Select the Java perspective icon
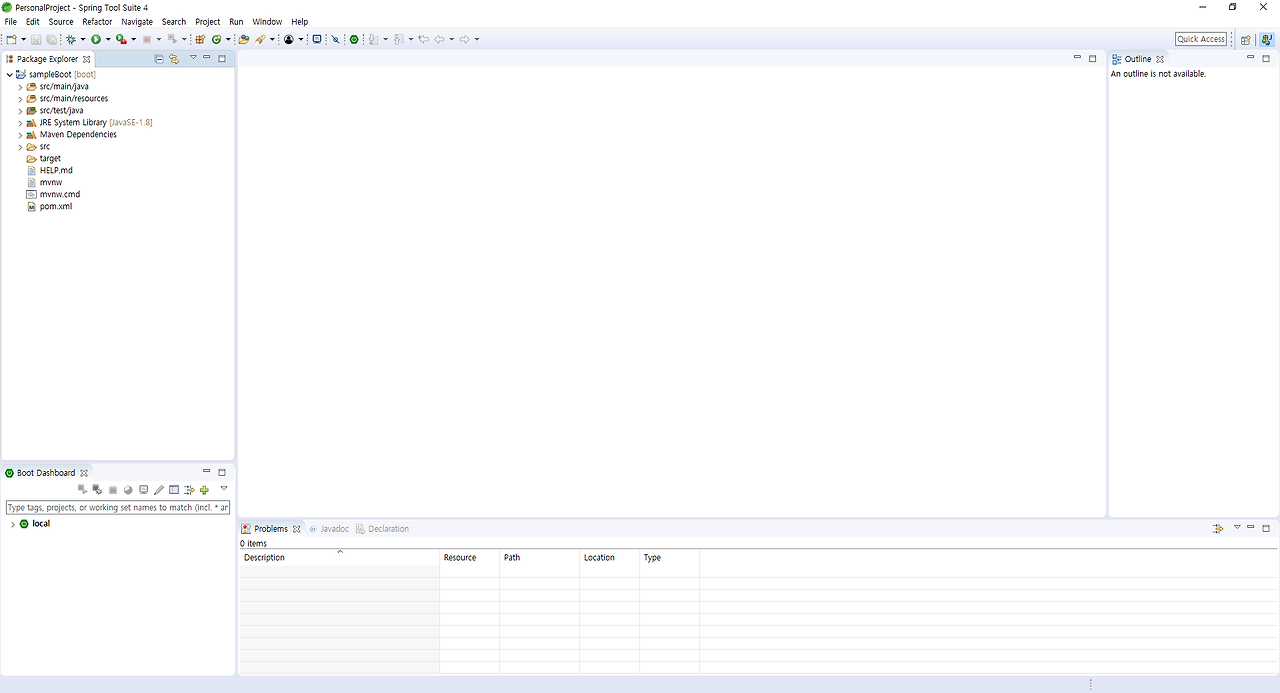This screenshot has width=1280, height=693. pyautogui.click(x=1266, y=39)
